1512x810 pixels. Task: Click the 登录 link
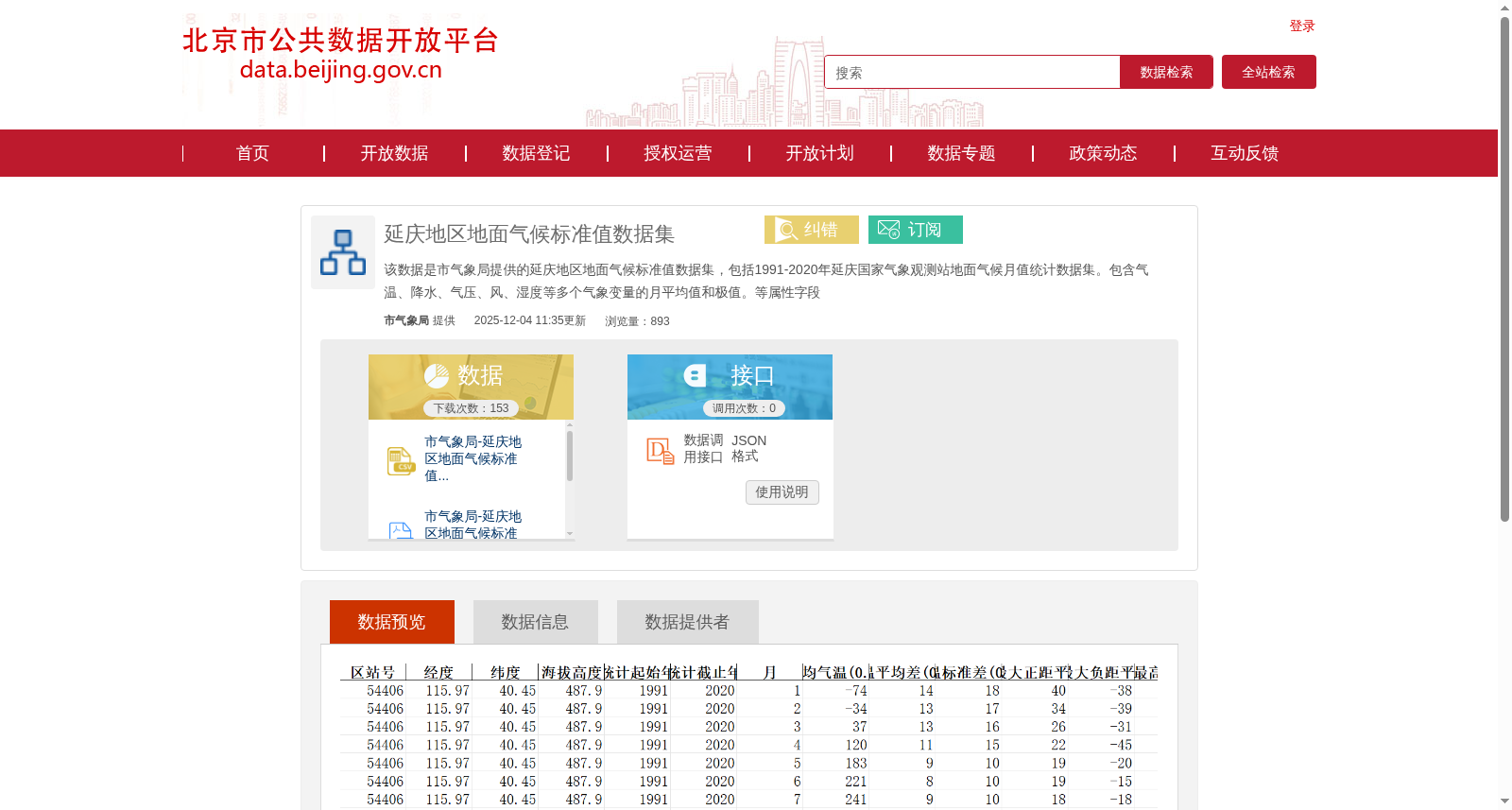click(1302, 26)
